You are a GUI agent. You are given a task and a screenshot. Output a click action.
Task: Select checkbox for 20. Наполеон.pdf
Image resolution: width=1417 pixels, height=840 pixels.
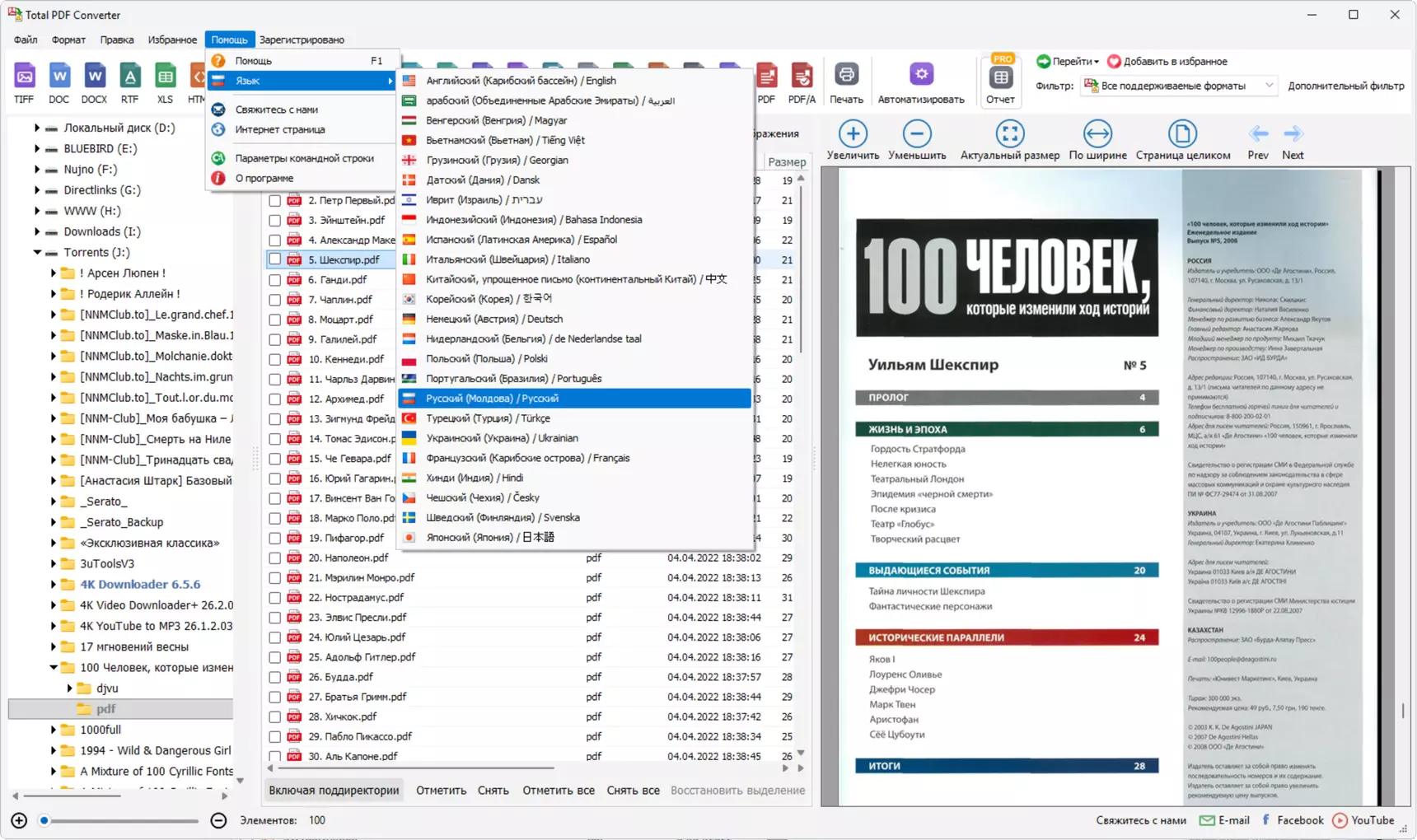tap(274, 558)
